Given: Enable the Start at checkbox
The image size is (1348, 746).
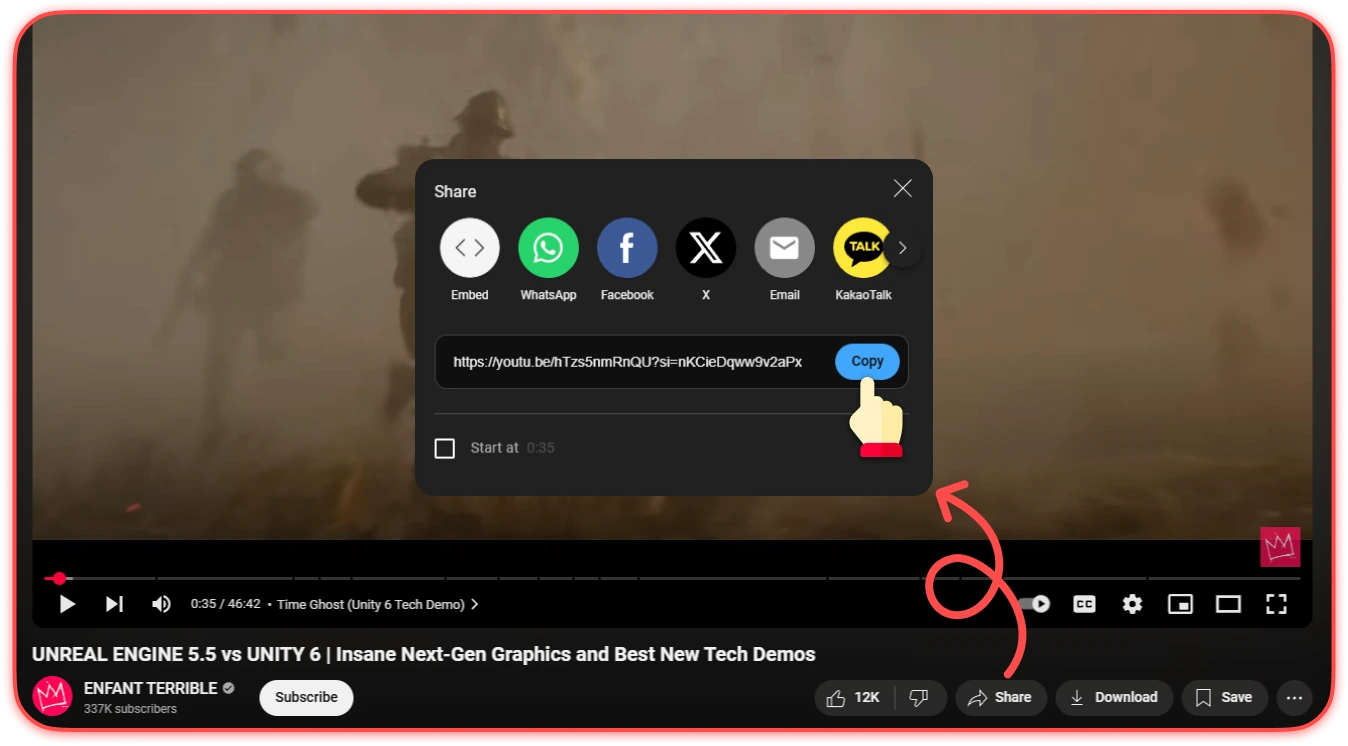Looking at the screenshot, I should point(445,448).
